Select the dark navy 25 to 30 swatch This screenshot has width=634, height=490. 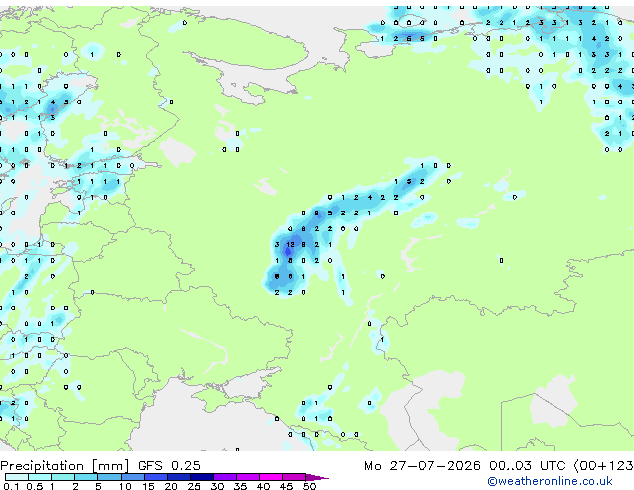[x=202, y=477]
